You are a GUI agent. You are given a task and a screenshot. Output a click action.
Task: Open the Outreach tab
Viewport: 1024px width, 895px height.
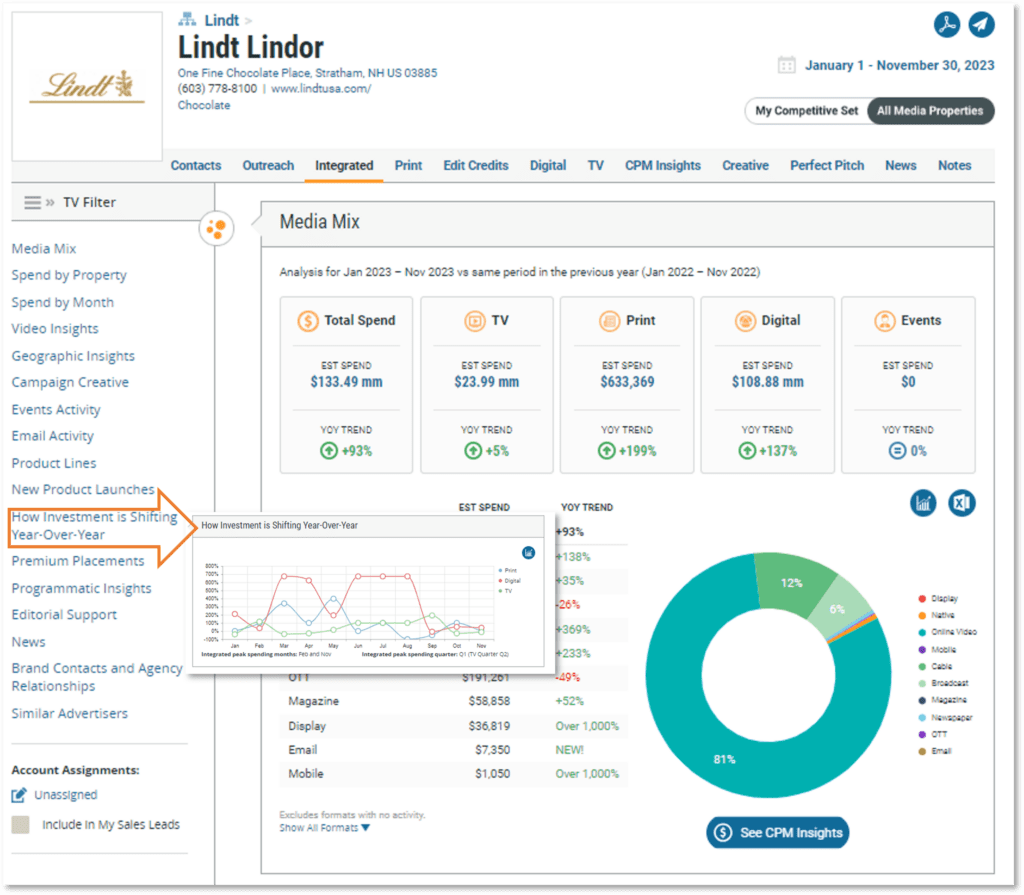point(268,166)
